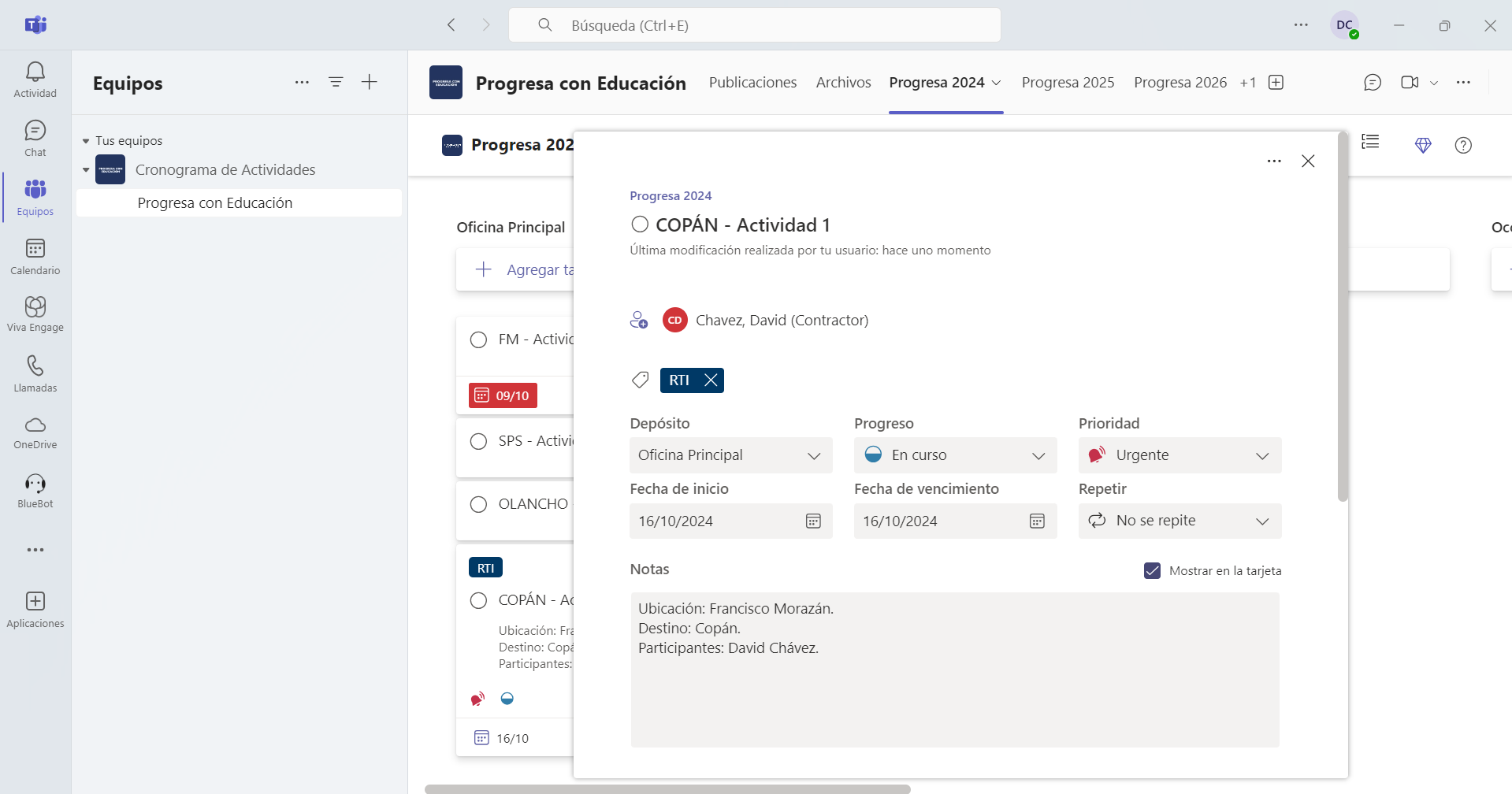Select the Equipos sidebar icon

tap(35, 198)
